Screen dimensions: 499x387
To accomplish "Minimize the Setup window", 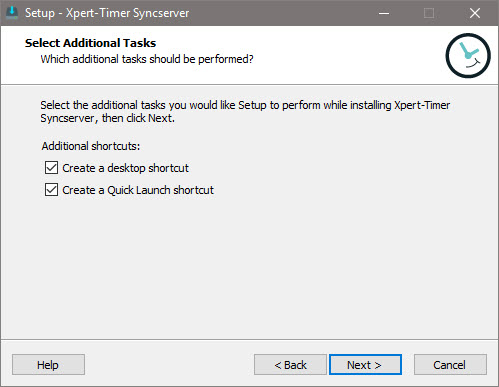I will 384,13.
